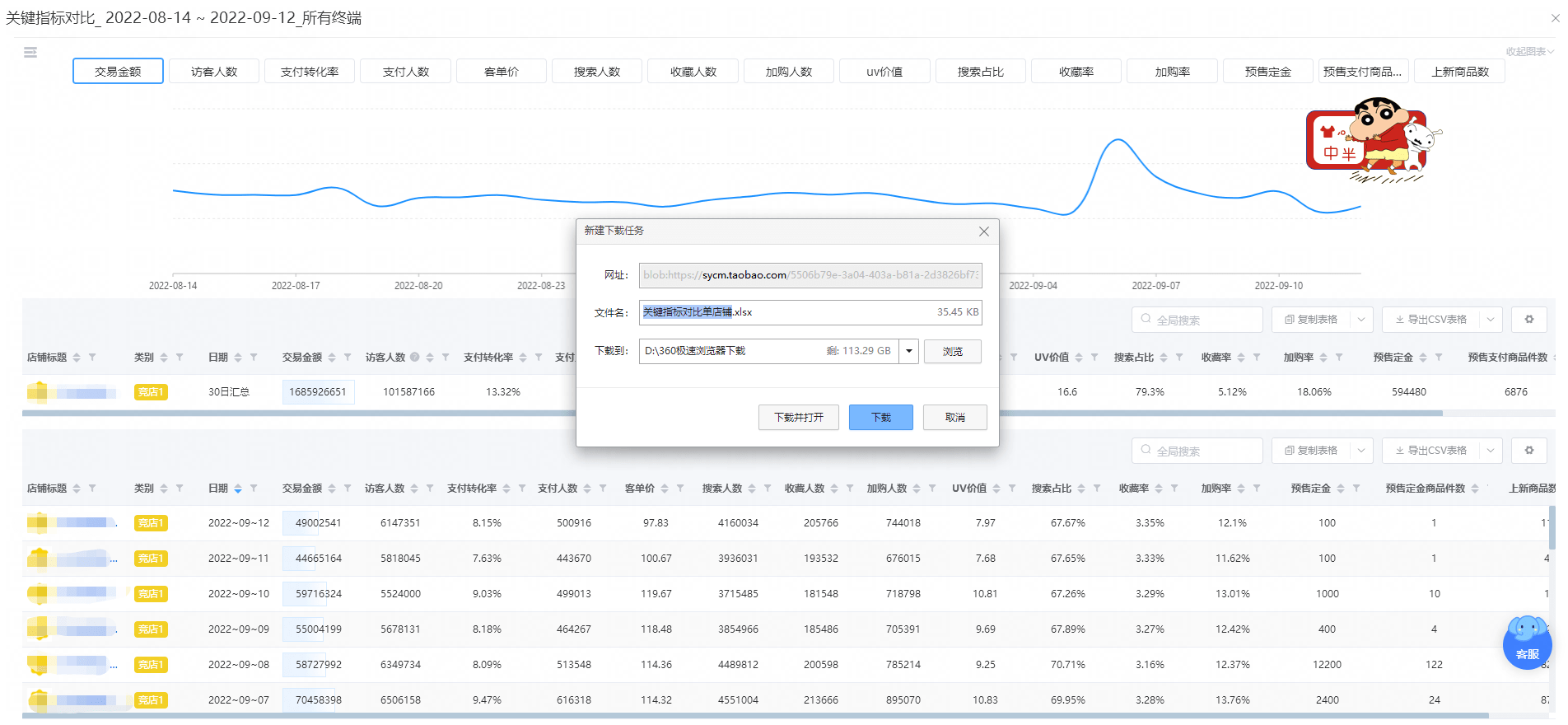Screen dimensions: 1568x725
Task: Toggle the 交易金额 metric on the chart
Action: tap(118, 72)
